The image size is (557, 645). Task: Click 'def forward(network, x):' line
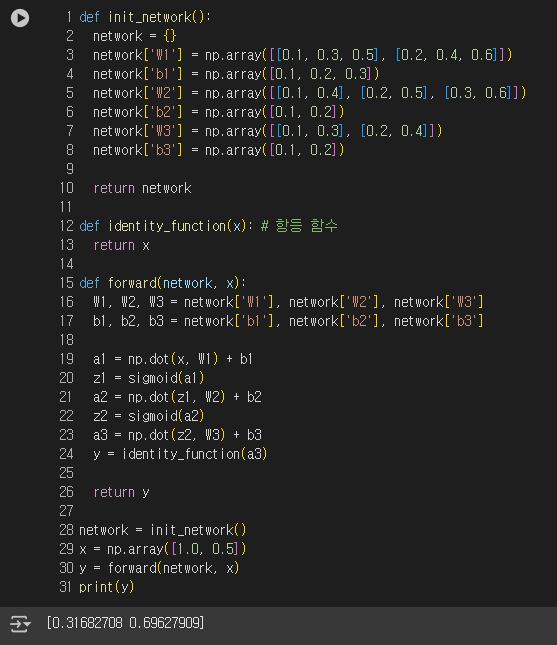[x=162, y=283]
